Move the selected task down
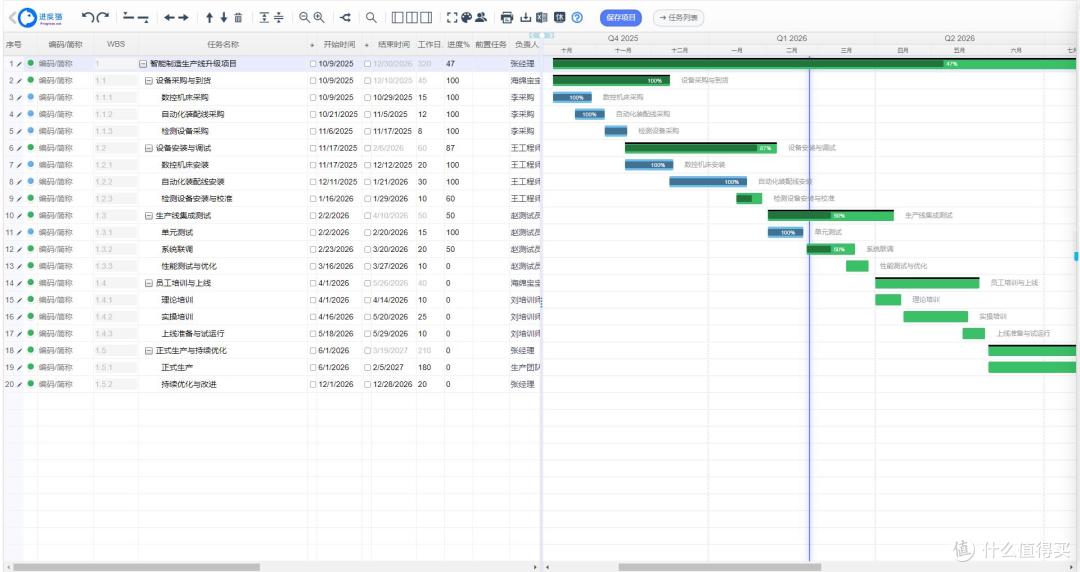 click(224, 17)
